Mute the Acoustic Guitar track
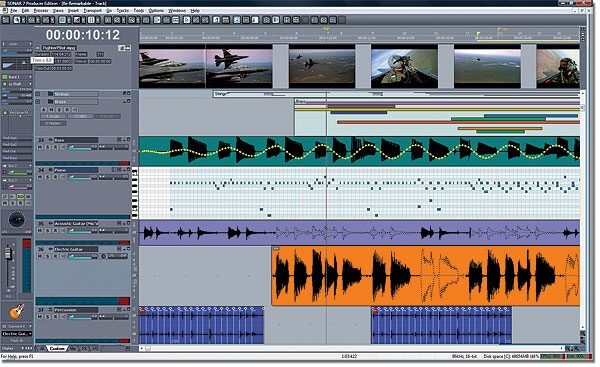Viewport: 600px width, 367px height. pyautogui.click(x=40, y=231)
